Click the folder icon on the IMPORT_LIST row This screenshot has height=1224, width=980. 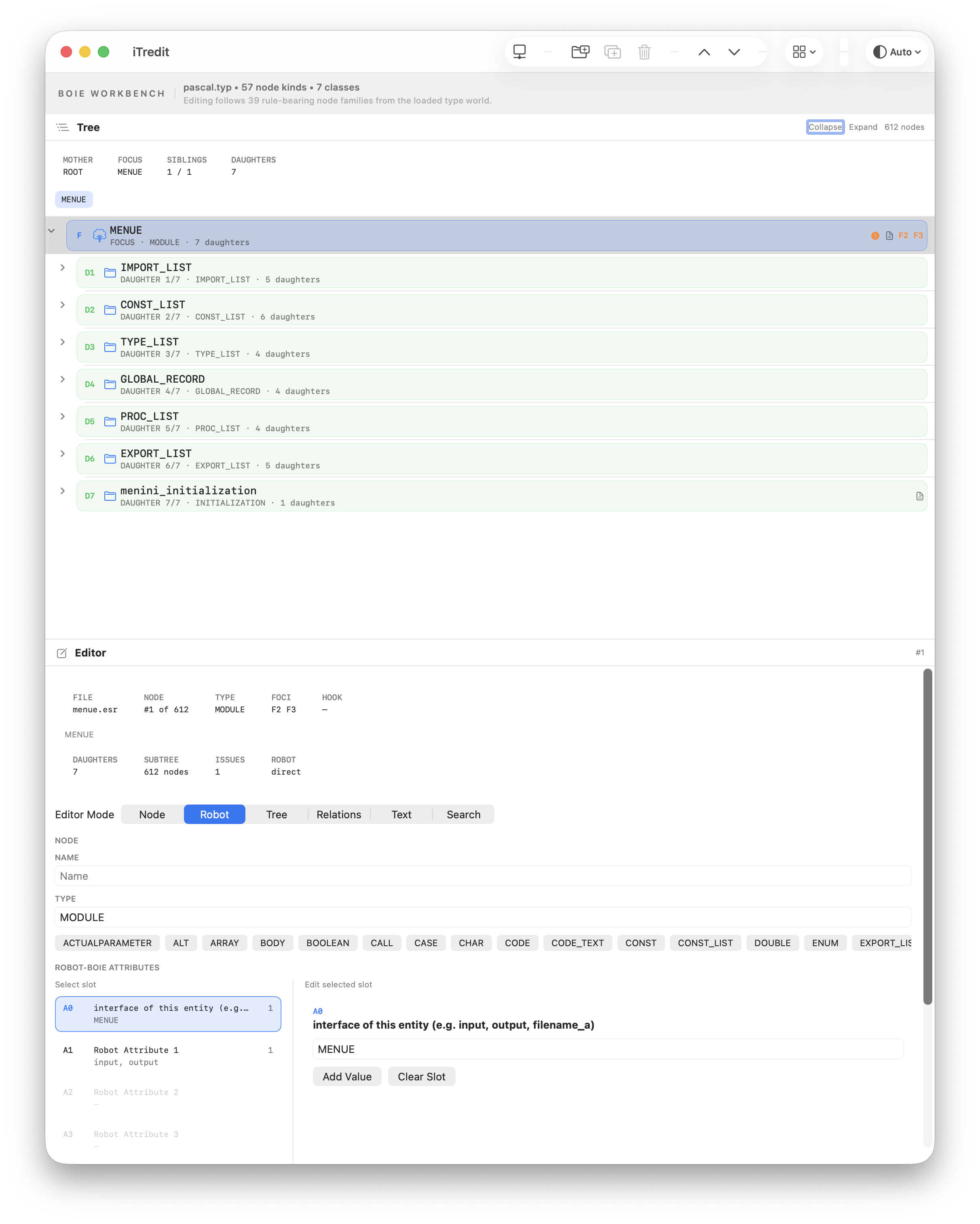110,273
